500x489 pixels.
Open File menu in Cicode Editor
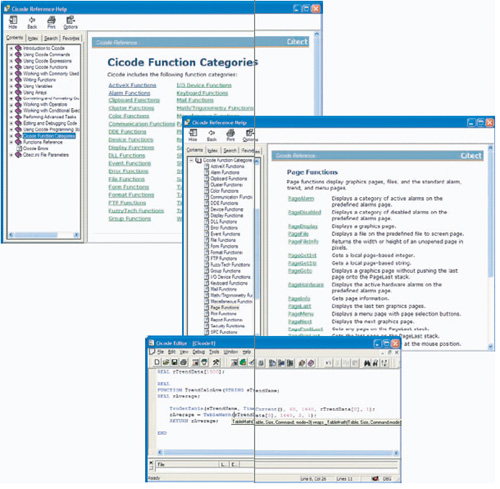161,352
